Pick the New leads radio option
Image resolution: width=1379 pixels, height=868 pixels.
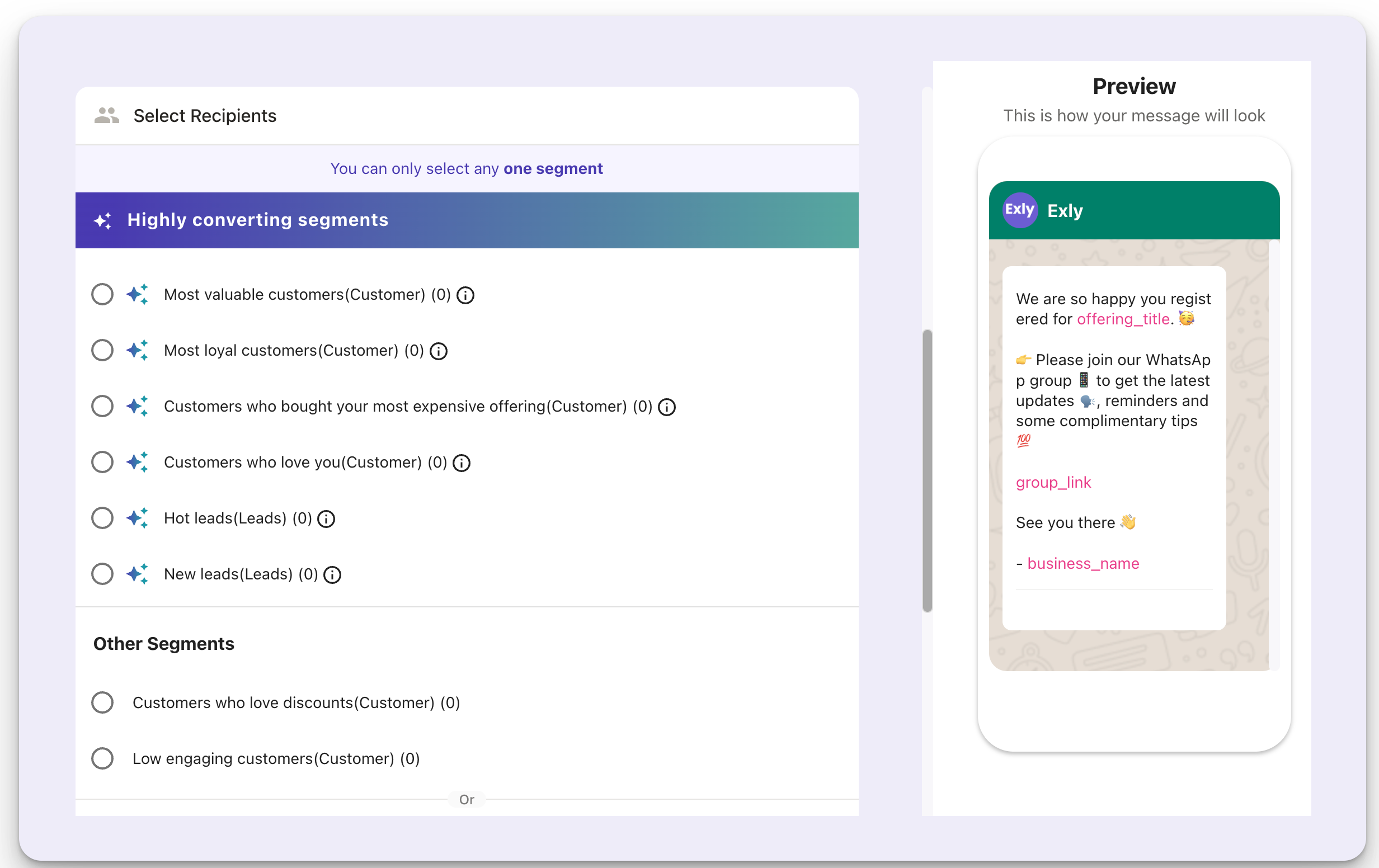pyautogui.click(x=102, y=574)
